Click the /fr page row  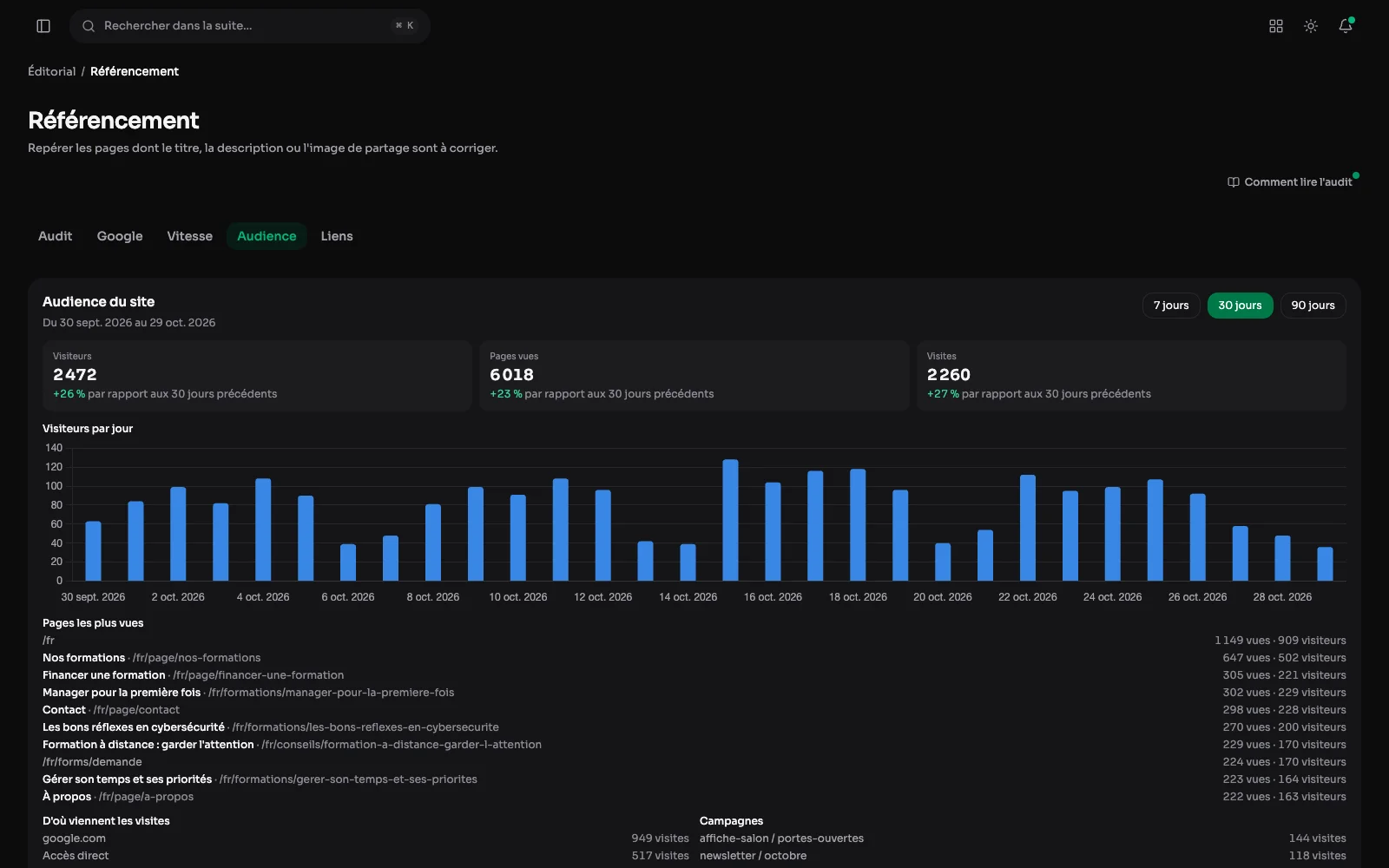click(x=694, y=641)
